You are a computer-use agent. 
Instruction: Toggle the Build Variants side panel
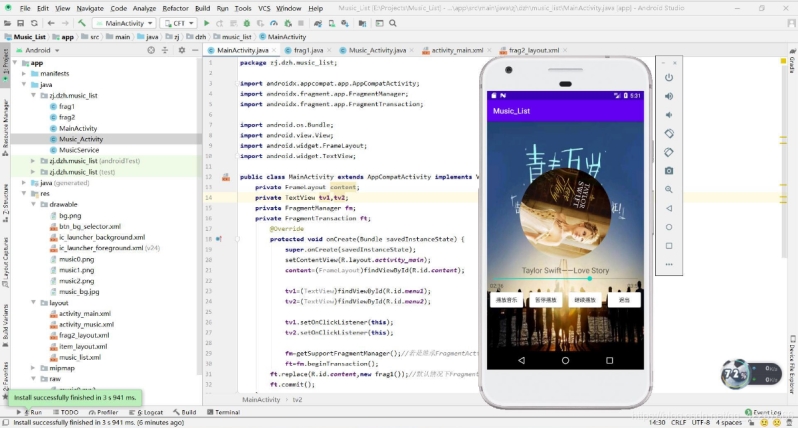(4, 322)
